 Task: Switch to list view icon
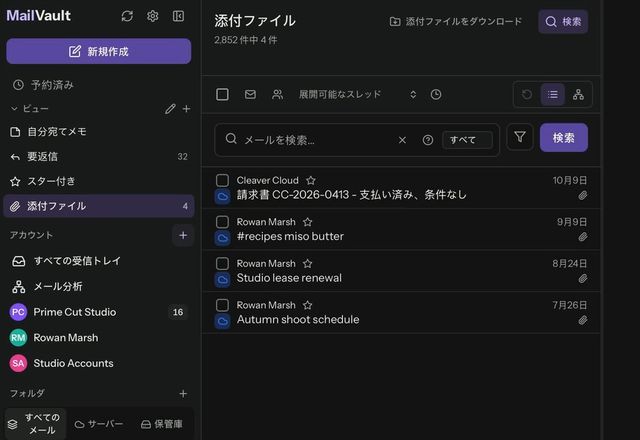553,95
